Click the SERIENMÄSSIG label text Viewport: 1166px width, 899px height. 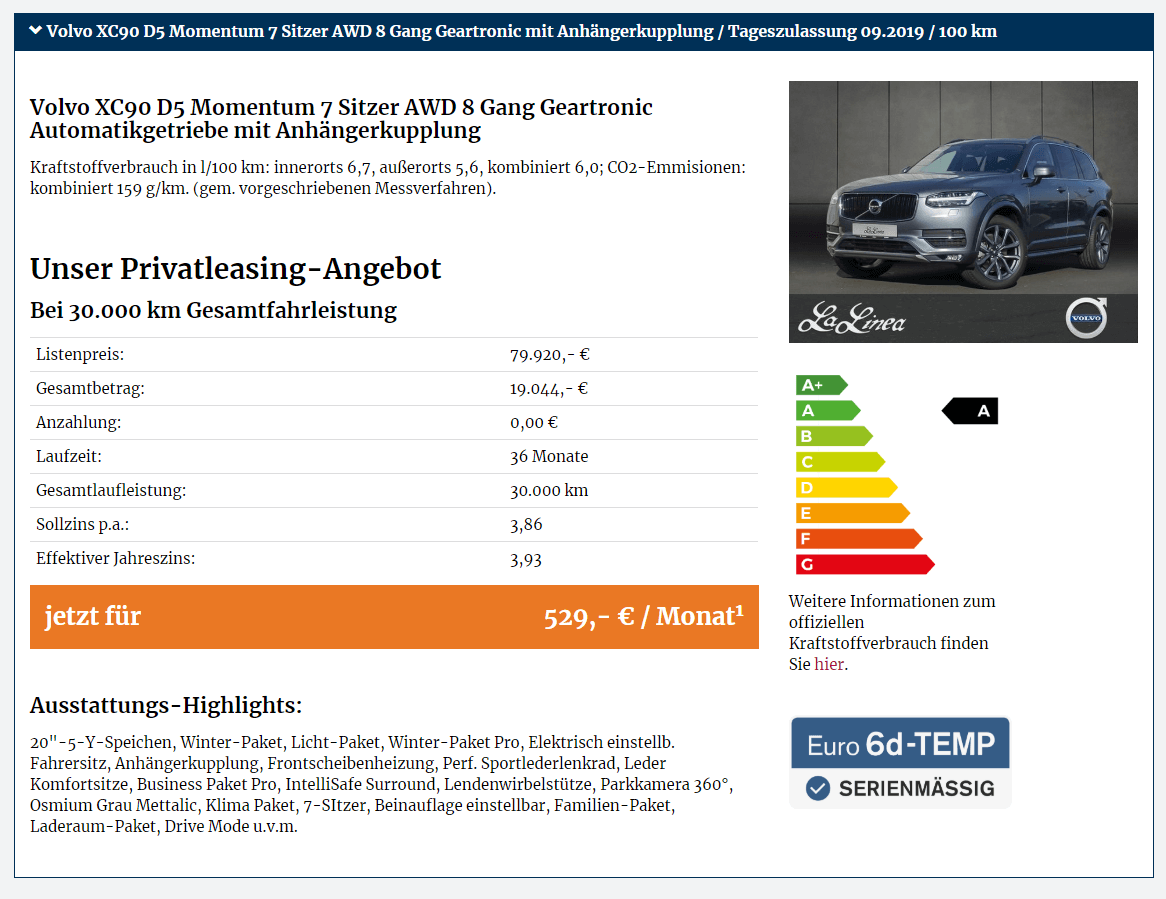click(916, 788)
